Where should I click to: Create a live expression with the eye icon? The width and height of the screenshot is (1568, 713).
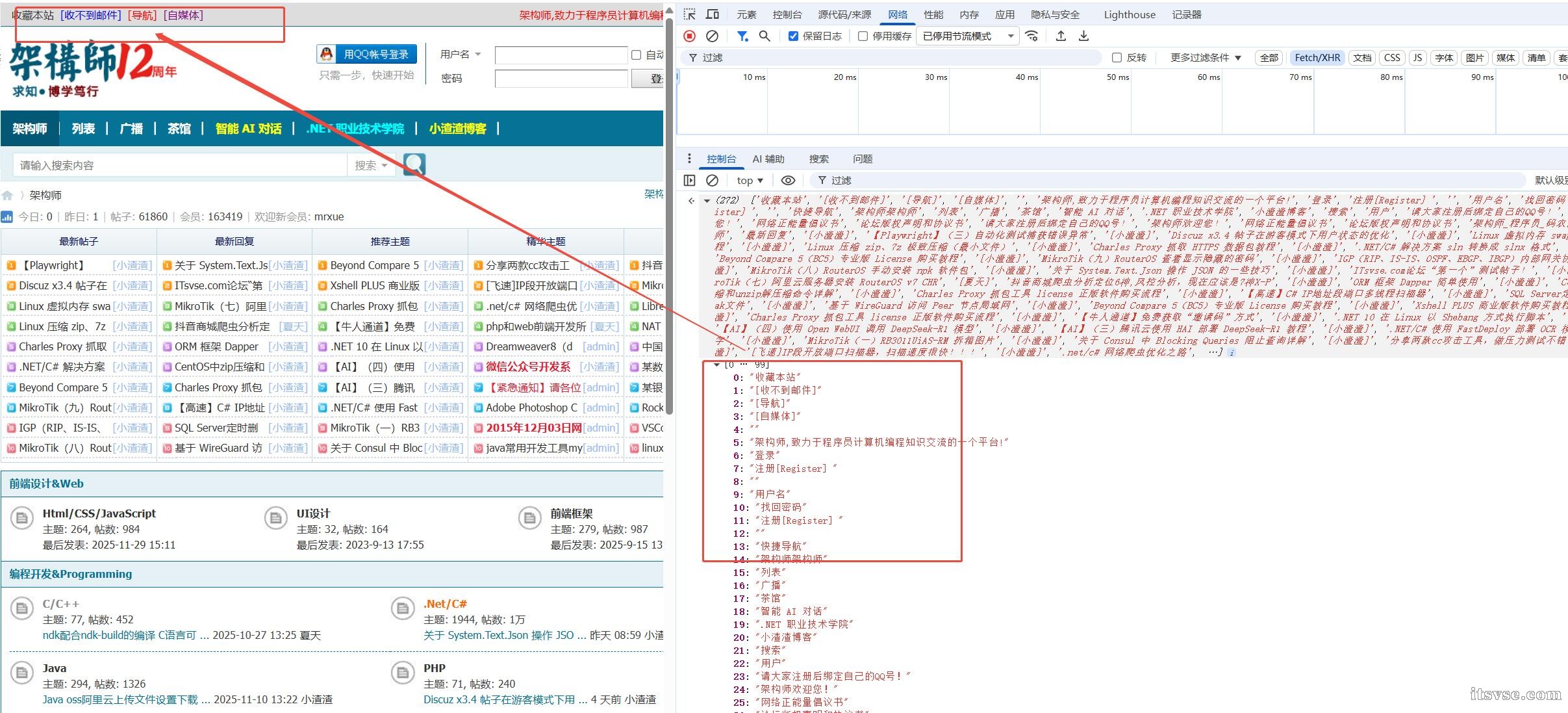(x=788, y=180)
